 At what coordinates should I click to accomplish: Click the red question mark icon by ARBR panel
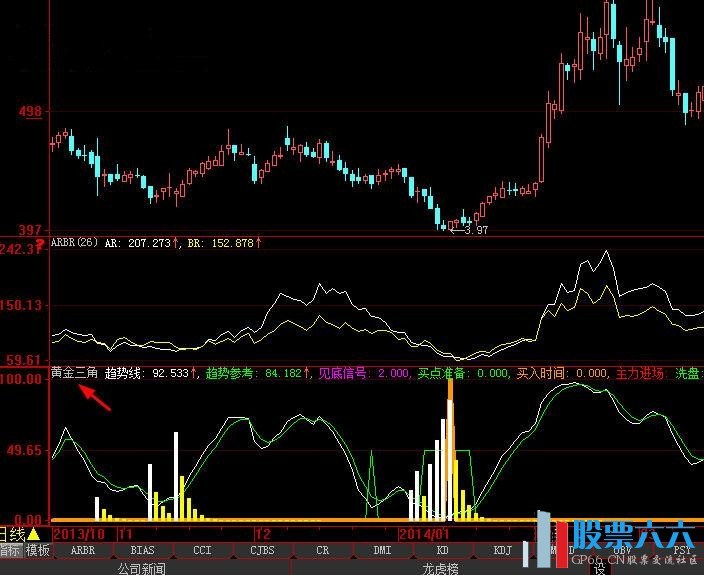[x=41, y=242]
